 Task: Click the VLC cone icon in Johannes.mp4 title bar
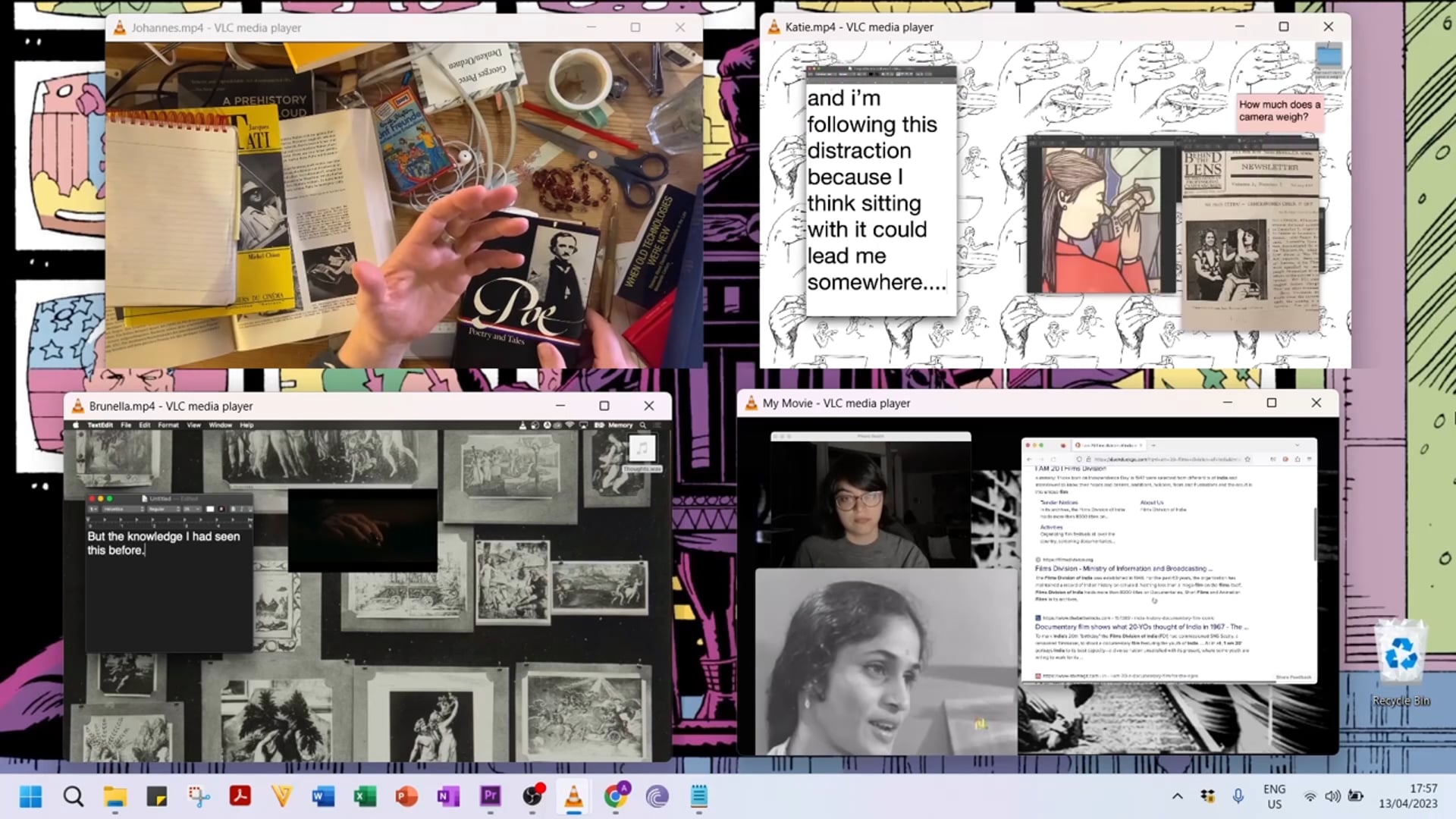120,27
